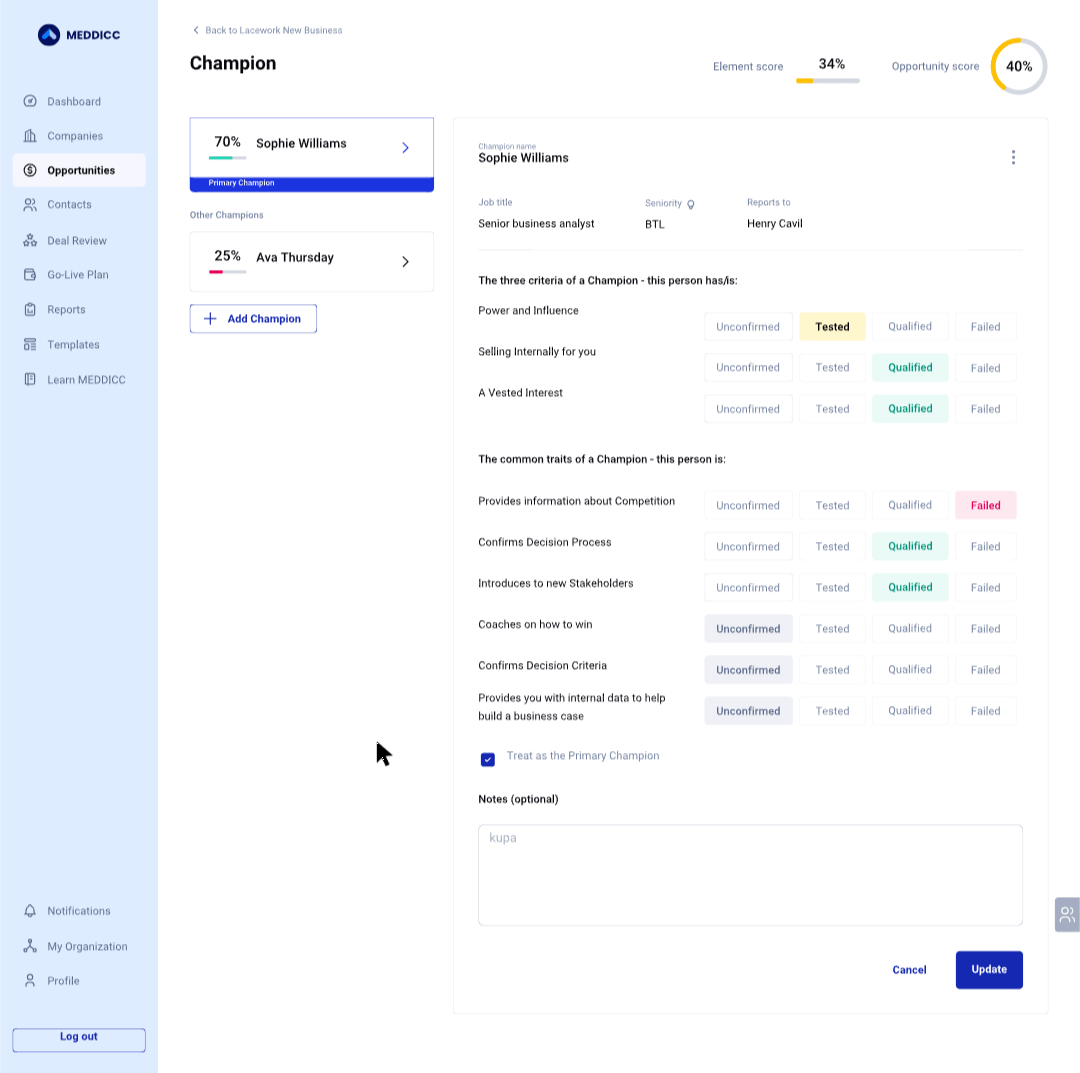Viewport: 1080px width, 1073px height.
Task: Click the Element score progress bar
Action: click(827, 80)
